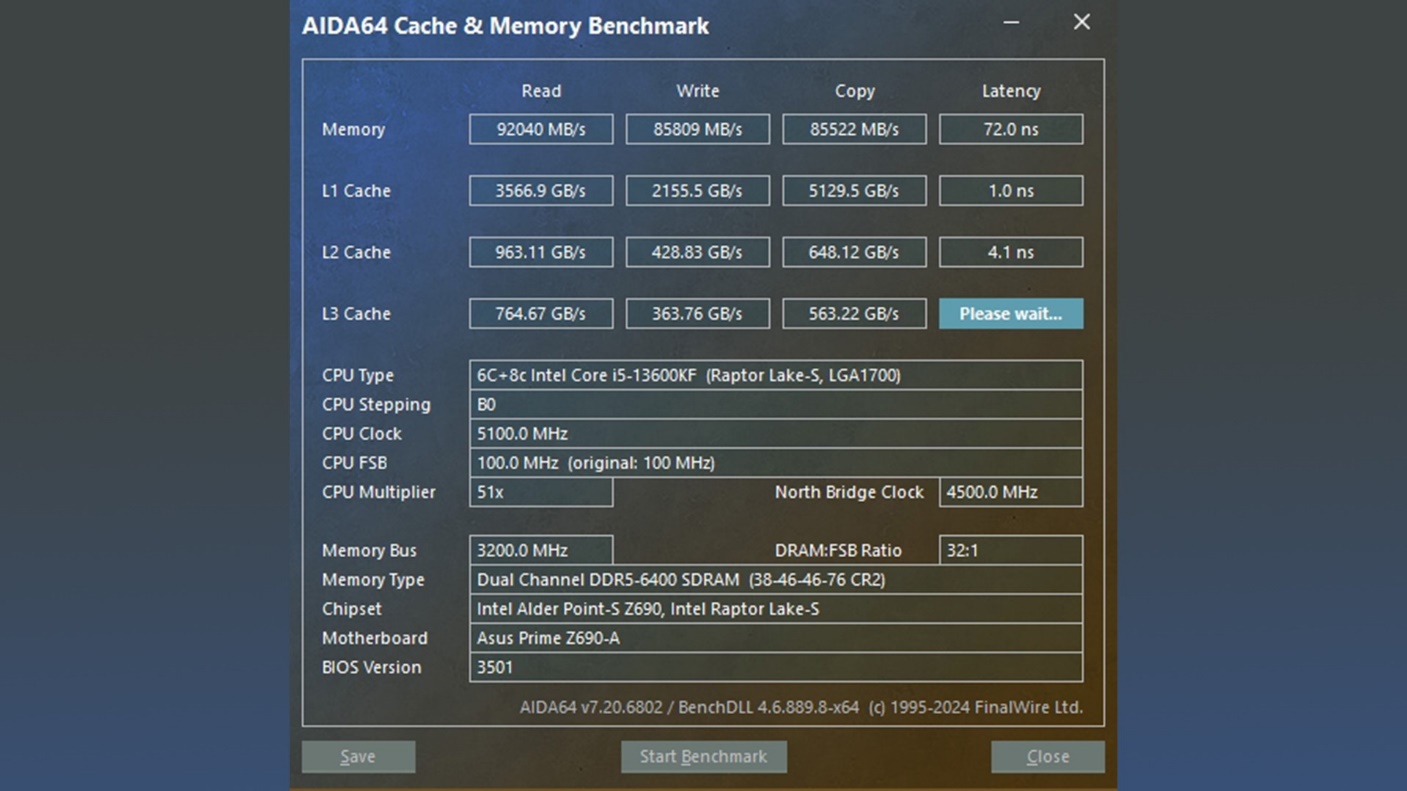
Task: Click the L2 Cache Copy value 648.12 GB/s
Action: pos(854,252)
